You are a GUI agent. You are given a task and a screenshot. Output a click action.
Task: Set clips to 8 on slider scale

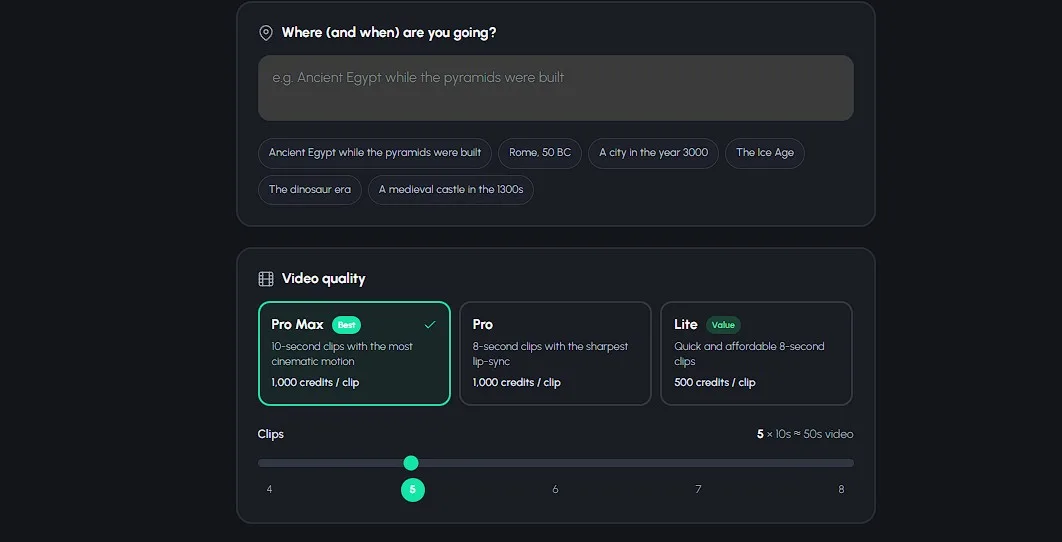click(x=841, y=489)
